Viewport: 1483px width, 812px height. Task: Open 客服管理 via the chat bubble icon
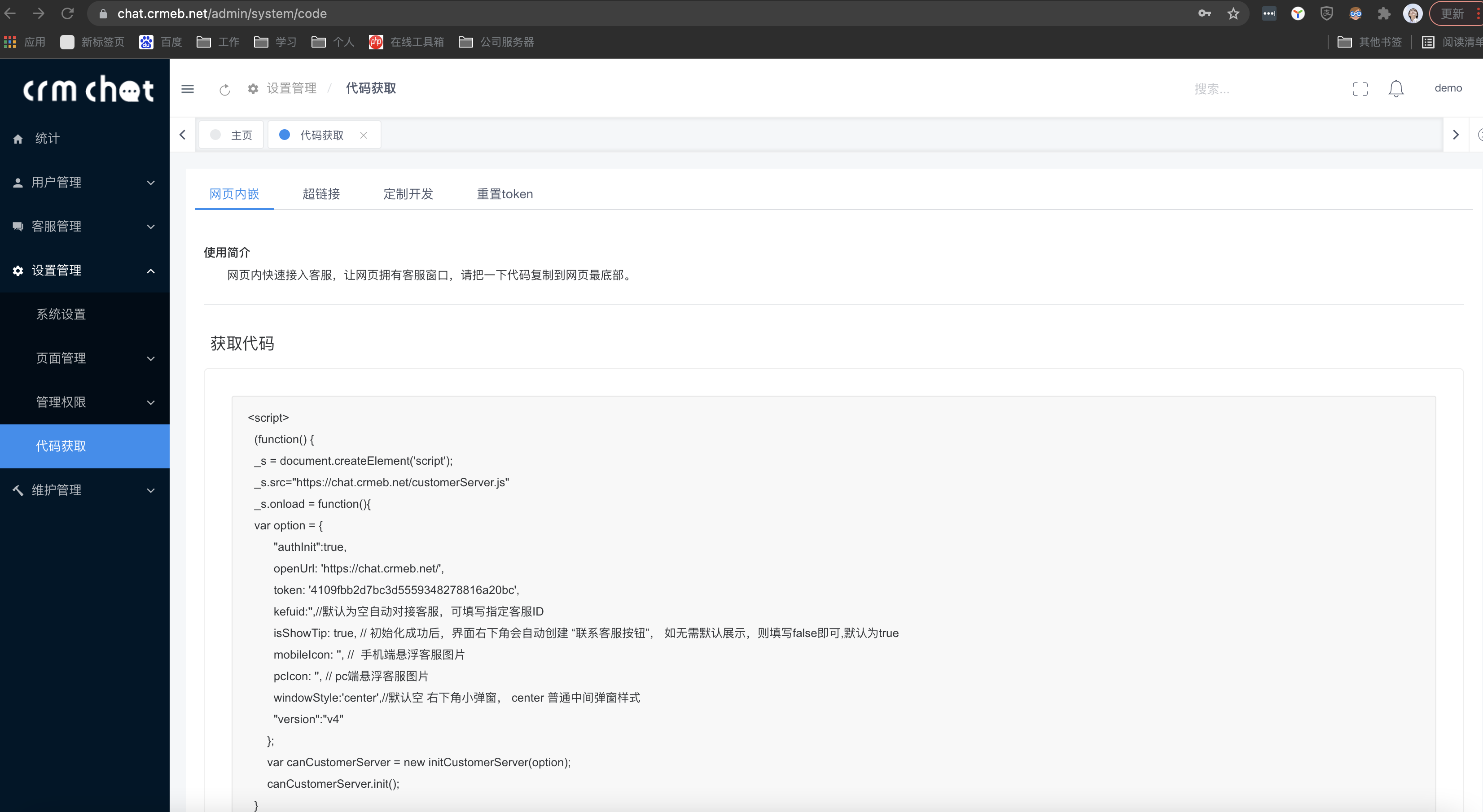17,226
